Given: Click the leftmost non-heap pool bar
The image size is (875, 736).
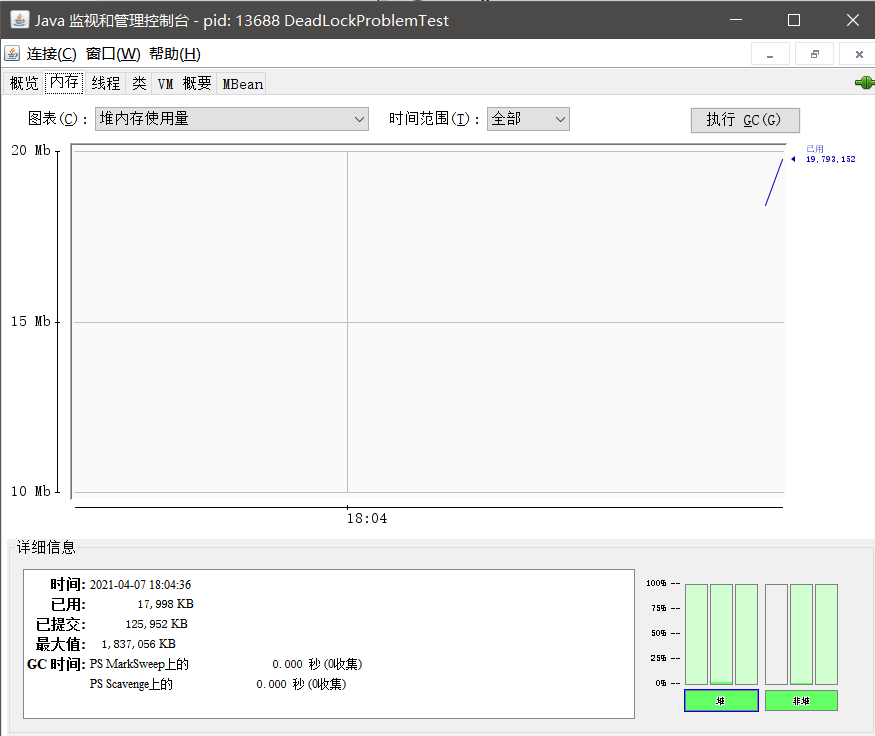Looking at the screenshot, I should tap(776, 634).
